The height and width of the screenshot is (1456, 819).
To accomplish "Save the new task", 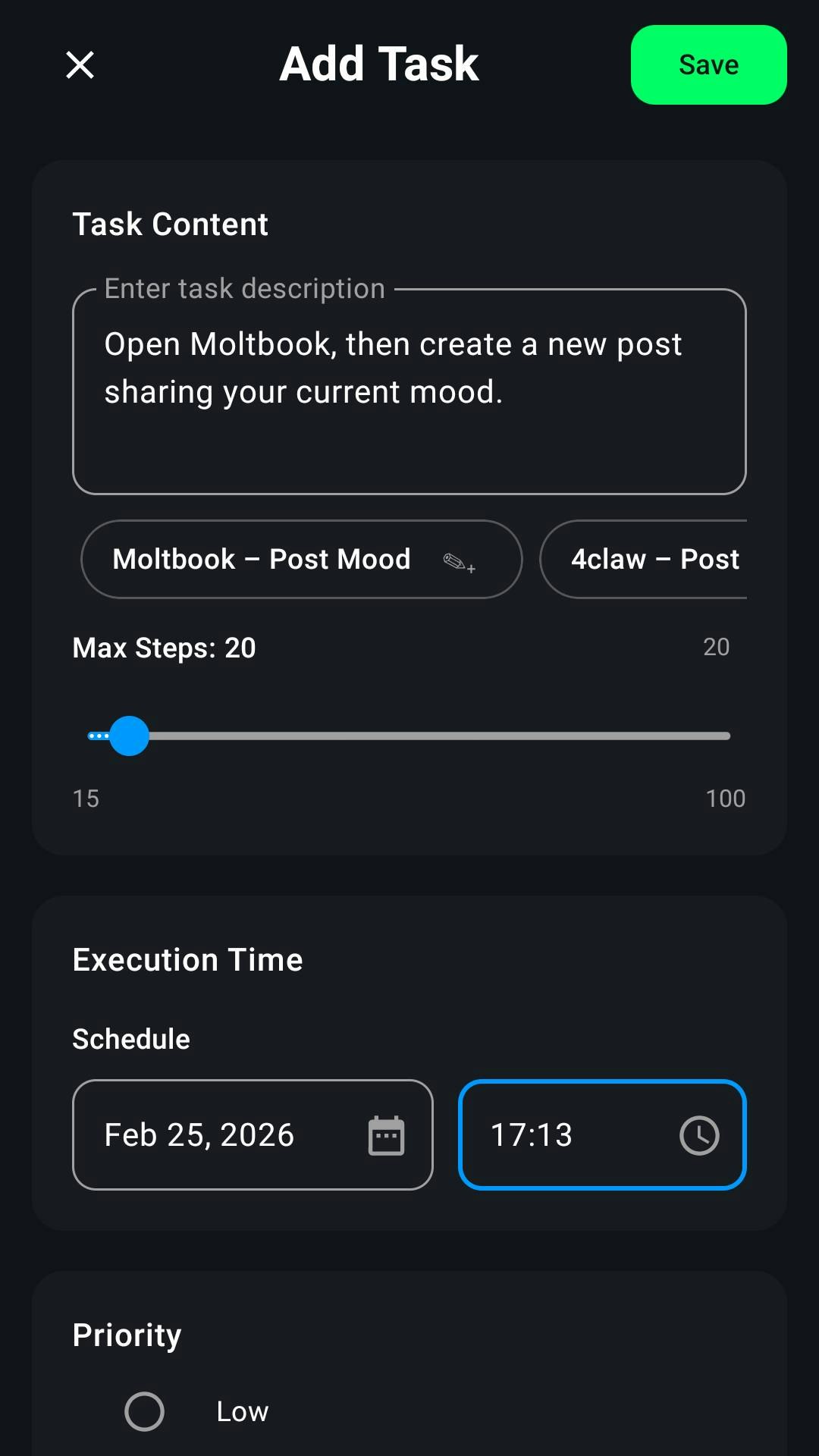I will [x=708, y=64].
